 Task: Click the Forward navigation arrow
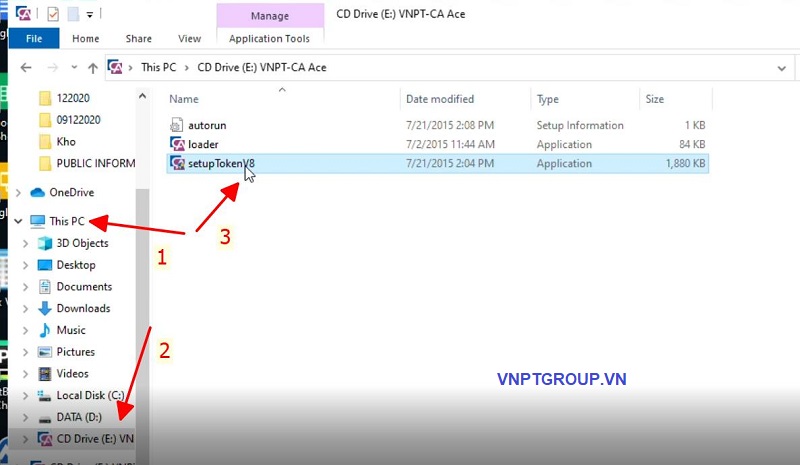click(x=52, y=67)
